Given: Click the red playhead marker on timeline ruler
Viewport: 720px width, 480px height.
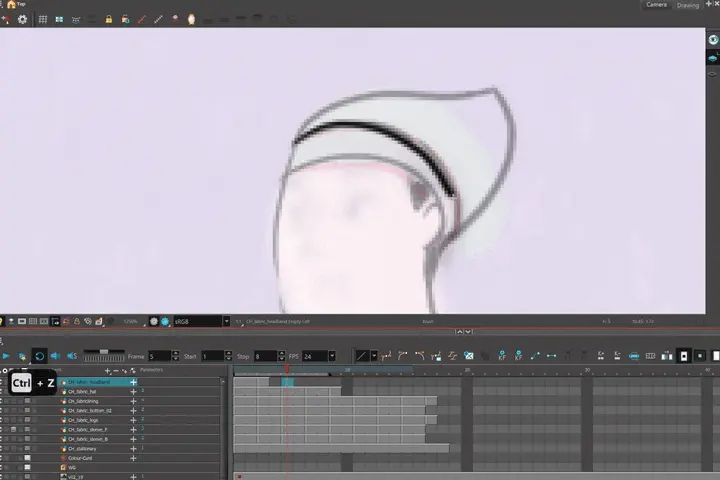Looking at the screenshot, I should (x=287, y=369).
